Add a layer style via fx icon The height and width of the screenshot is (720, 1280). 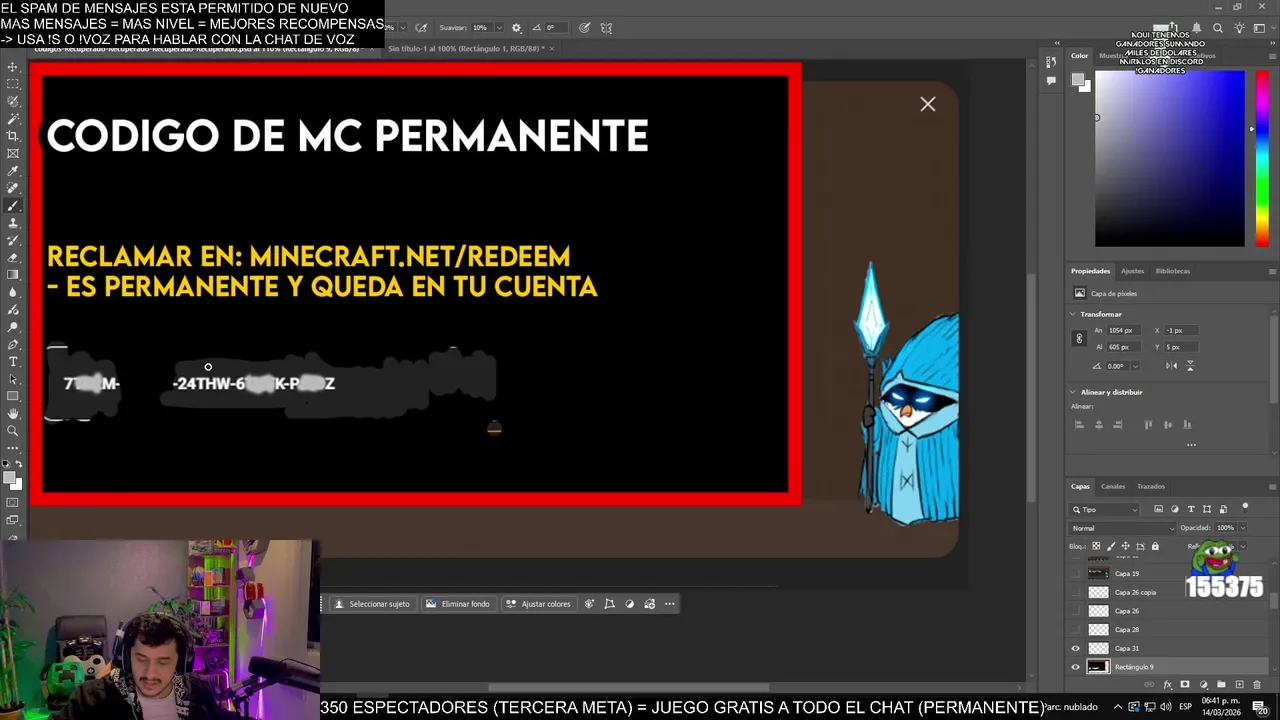(x=1168, y=685)
